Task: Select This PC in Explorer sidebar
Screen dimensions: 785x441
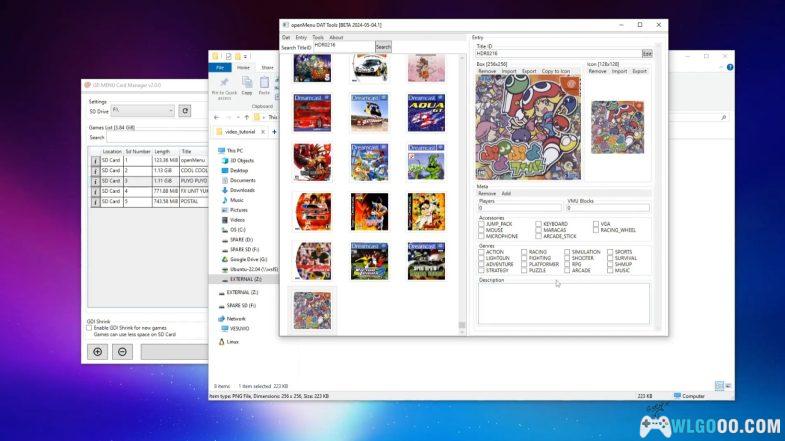Action: tap(231, 151)
